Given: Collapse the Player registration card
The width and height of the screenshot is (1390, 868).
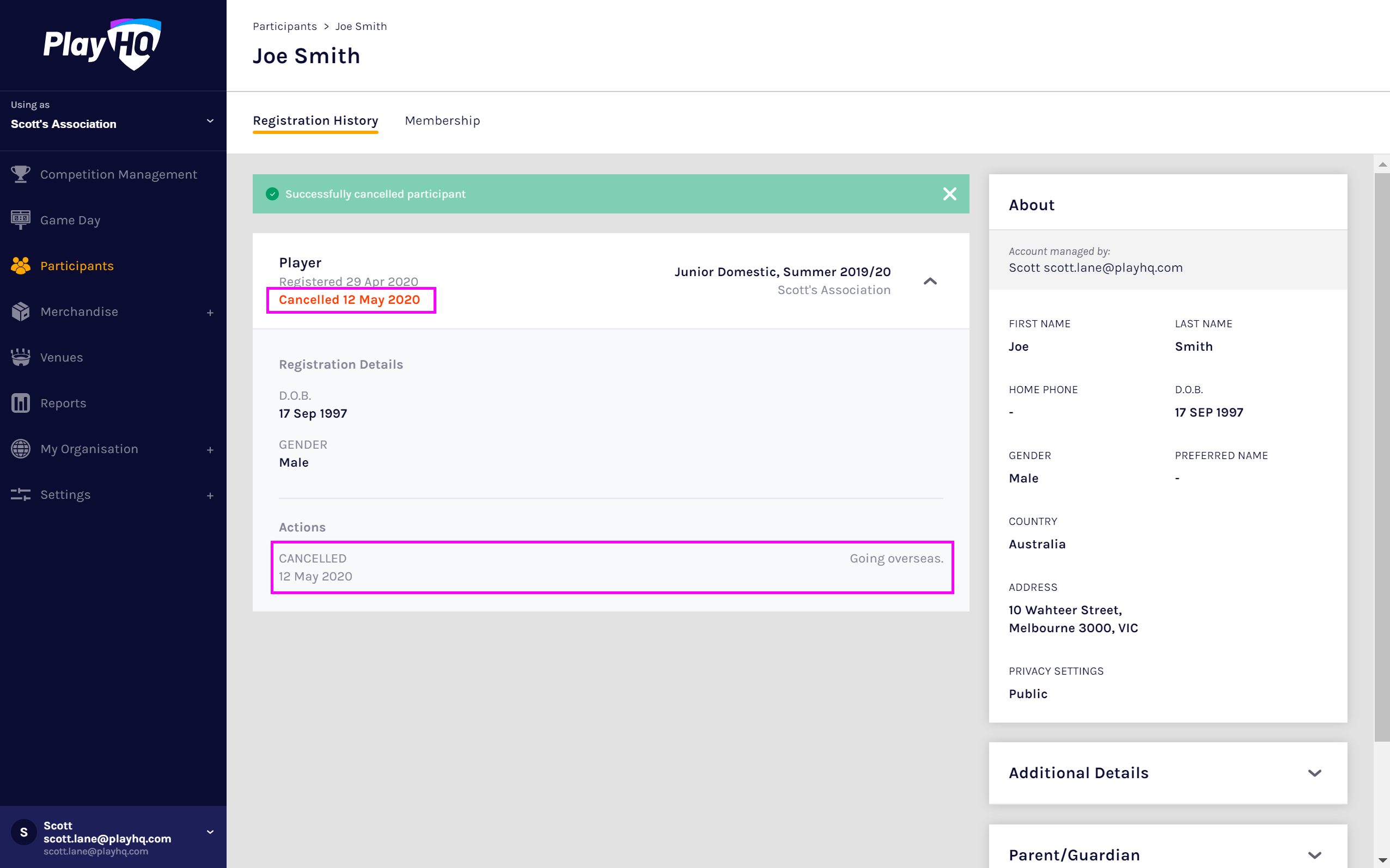Looking at the screenshot, I should (x=930, y=281).
